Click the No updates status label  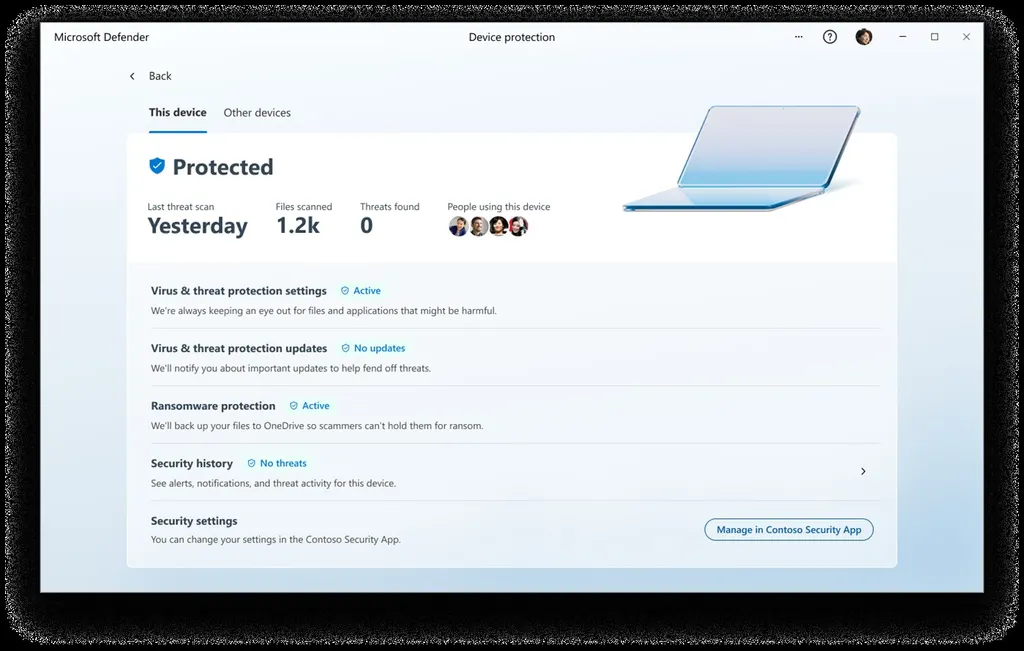click(379, 348)
